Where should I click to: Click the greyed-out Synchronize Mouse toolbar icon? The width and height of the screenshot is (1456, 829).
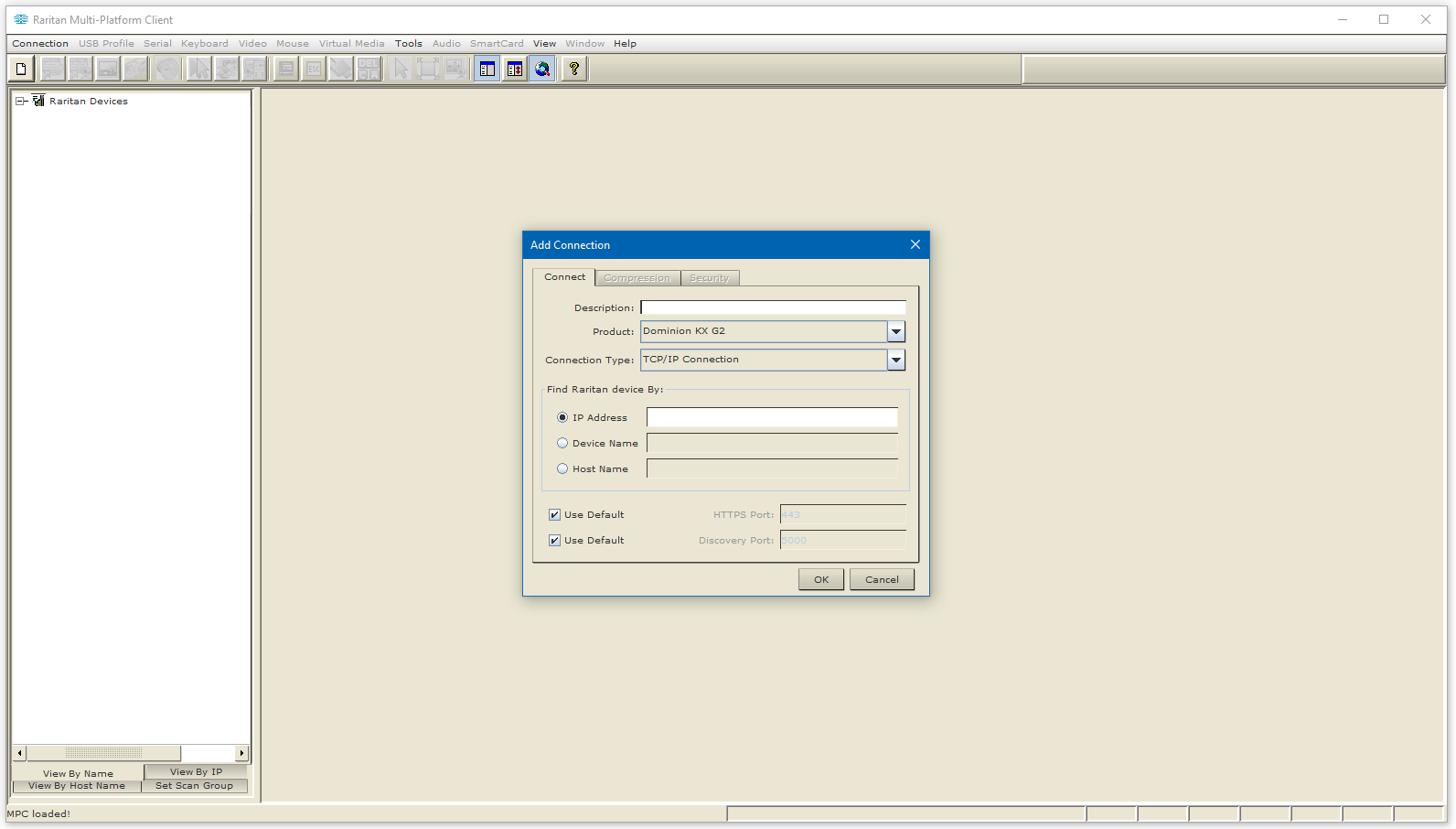199,69
